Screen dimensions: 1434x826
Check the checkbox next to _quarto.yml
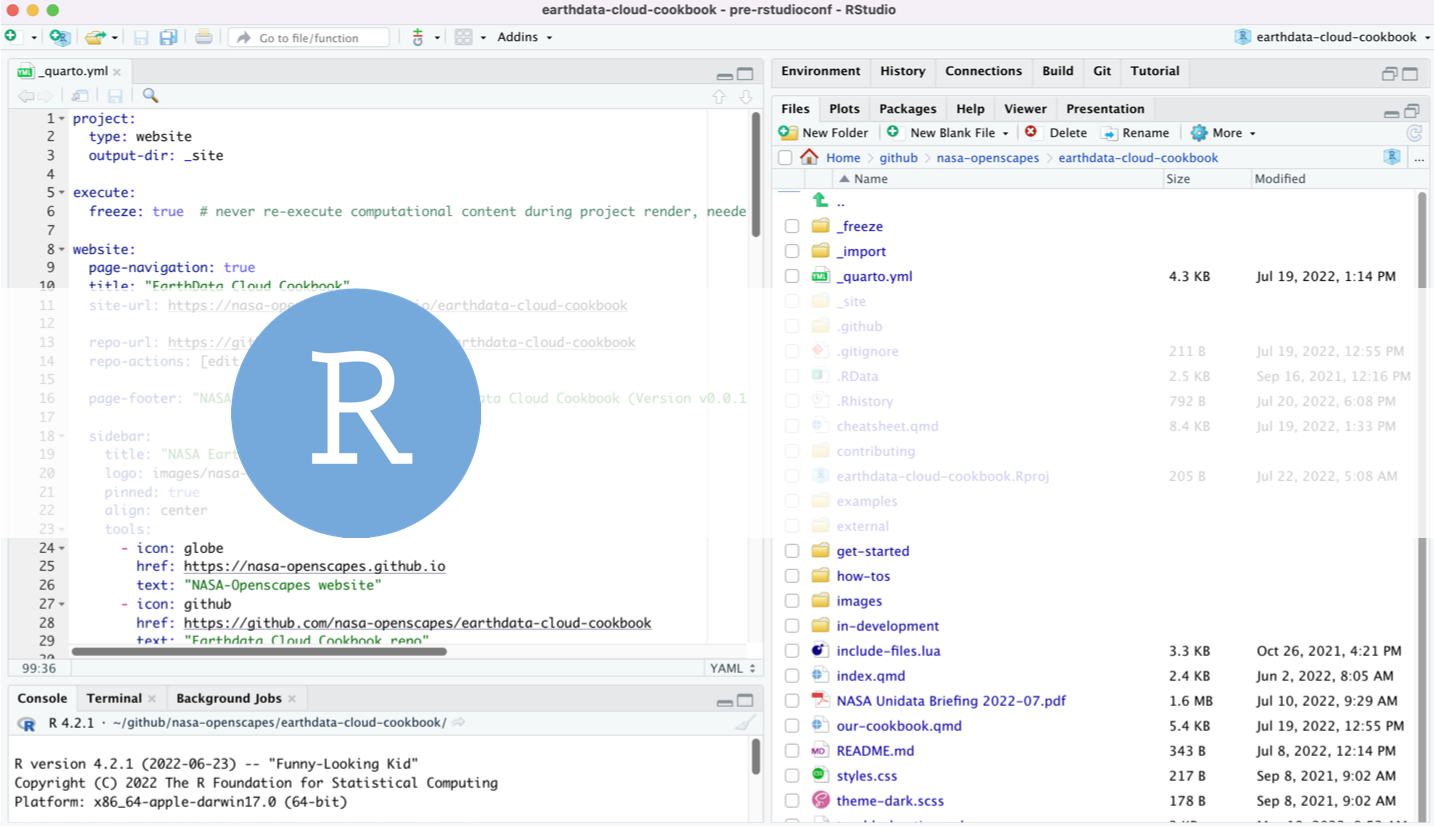[x=791, y=276]
